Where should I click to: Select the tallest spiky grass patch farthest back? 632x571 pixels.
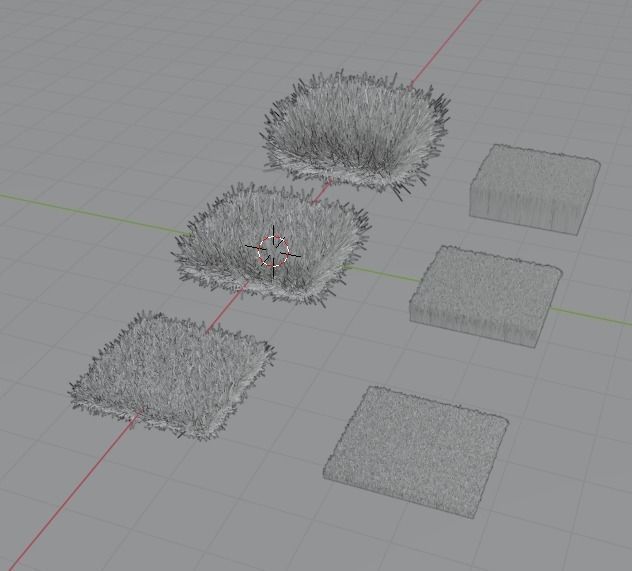tap(356, 133)
